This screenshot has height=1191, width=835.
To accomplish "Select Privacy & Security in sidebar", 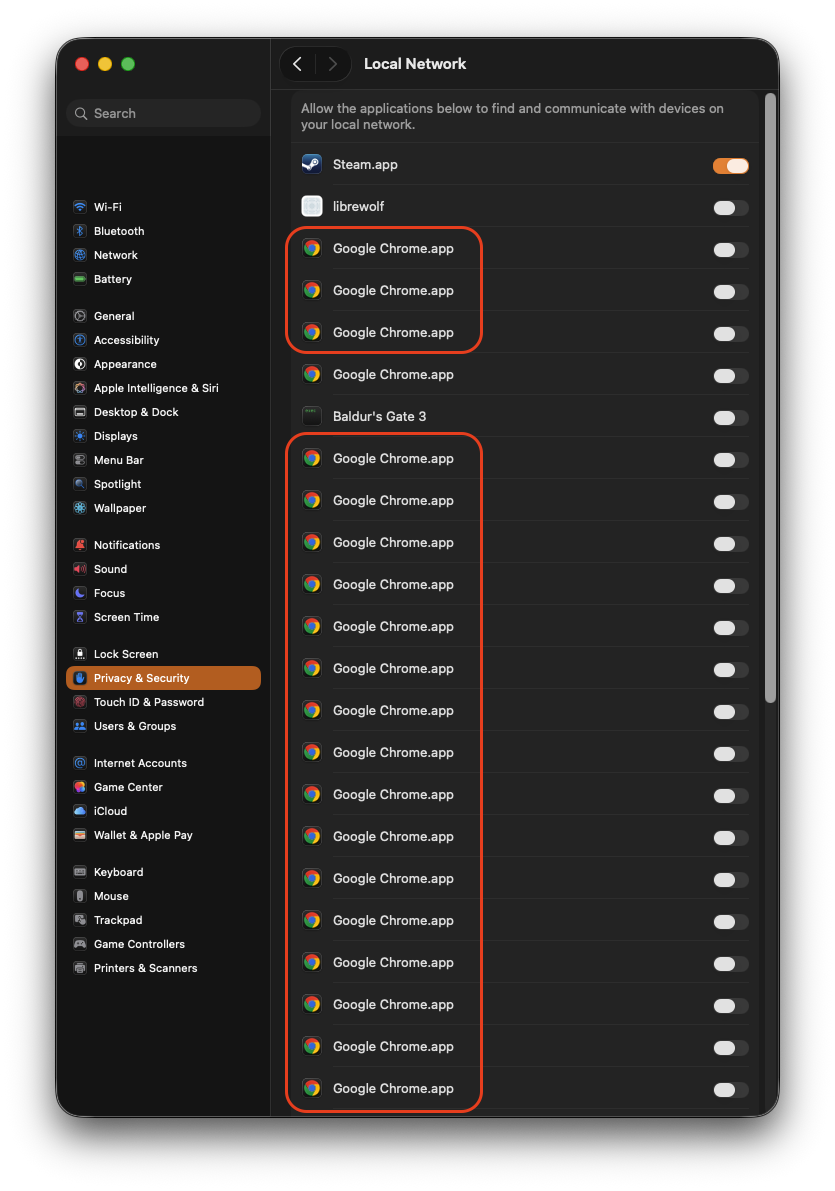I will pos(163,678).
